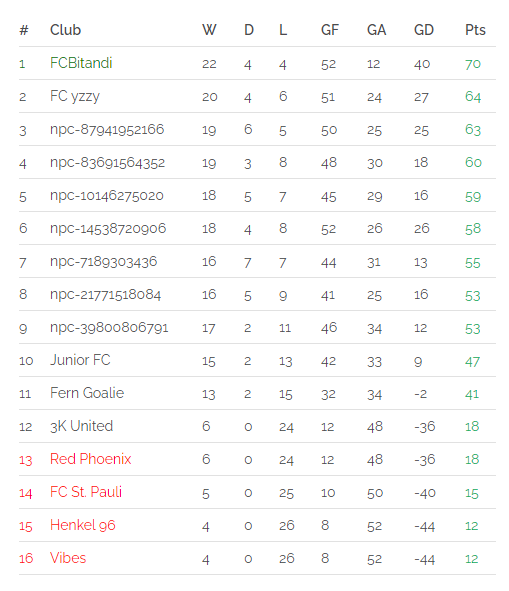Open npc-14538720906 team entry

click(x=108, y=228)
